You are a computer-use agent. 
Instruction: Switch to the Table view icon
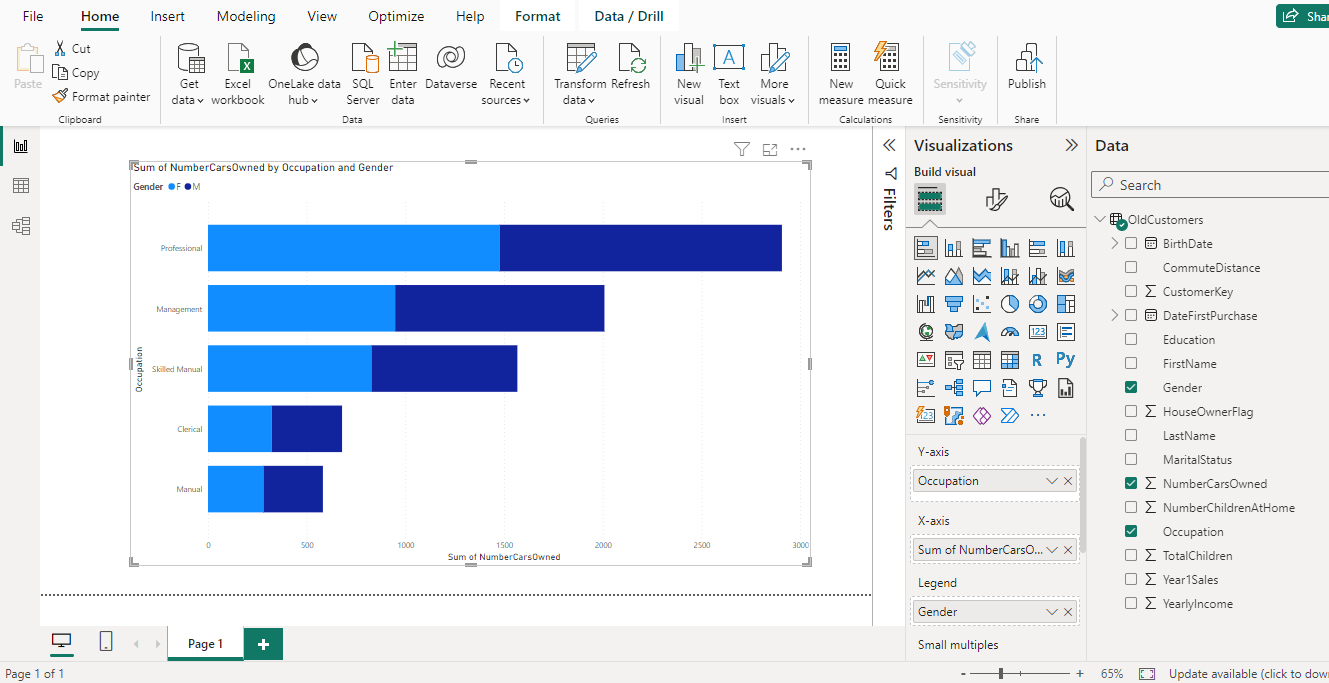pyautogui.click(x=20, y=184)
